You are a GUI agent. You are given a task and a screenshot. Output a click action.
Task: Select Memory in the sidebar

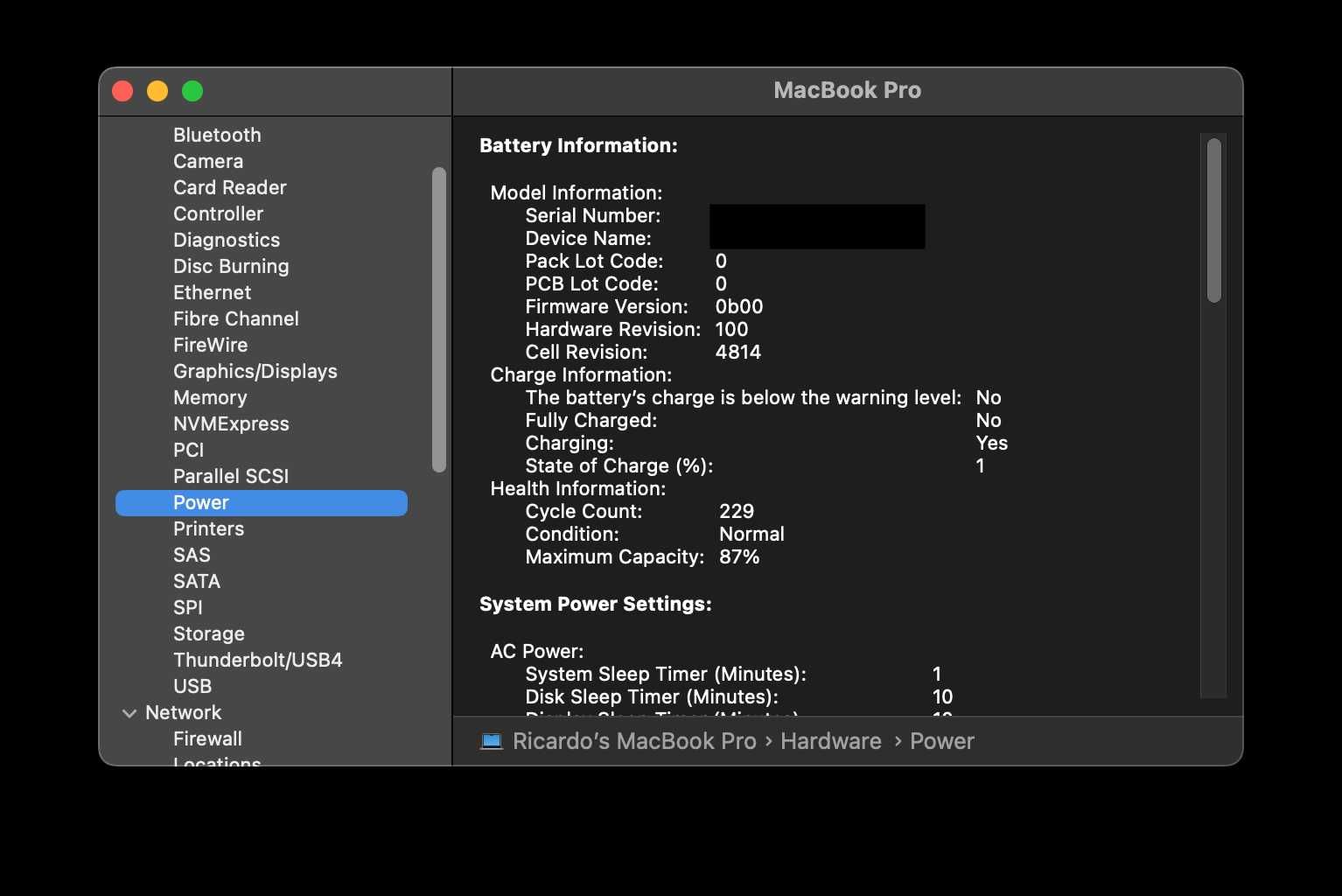coord(210,397)
